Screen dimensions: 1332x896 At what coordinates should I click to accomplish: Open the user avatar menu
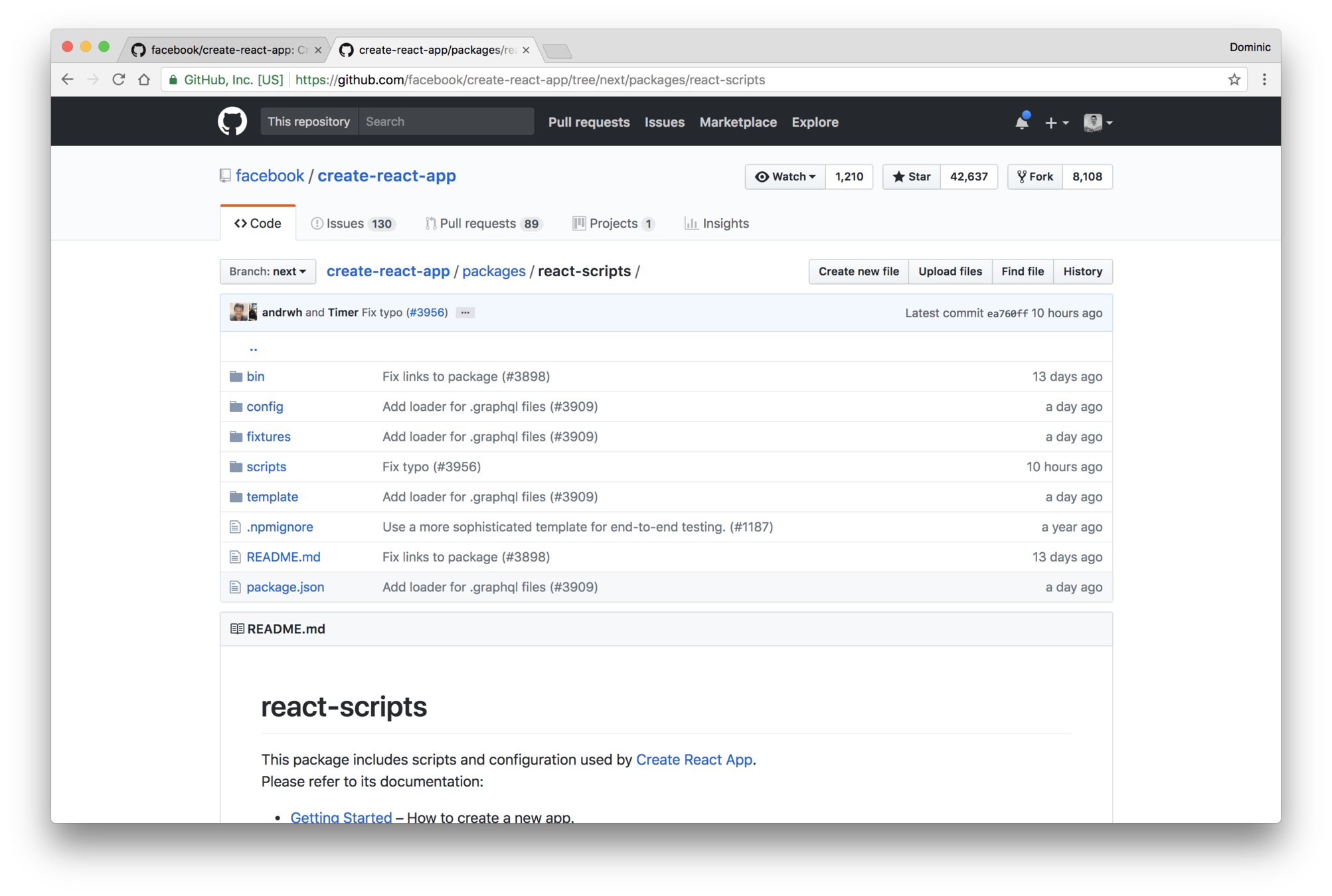tap(1098, 123)
